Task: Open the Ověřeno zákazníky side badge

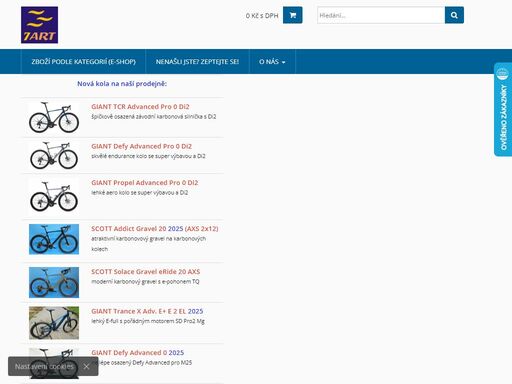Action: click(x=503, y=109)
